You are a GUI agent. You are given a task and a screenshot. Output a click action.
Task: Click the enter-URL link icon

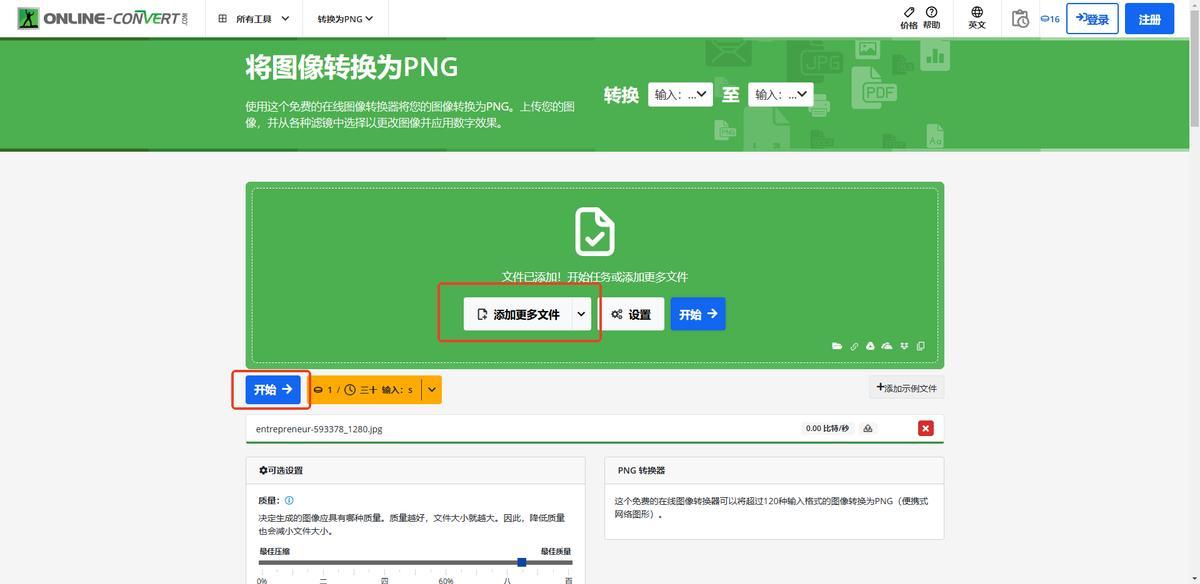(854, 346)
